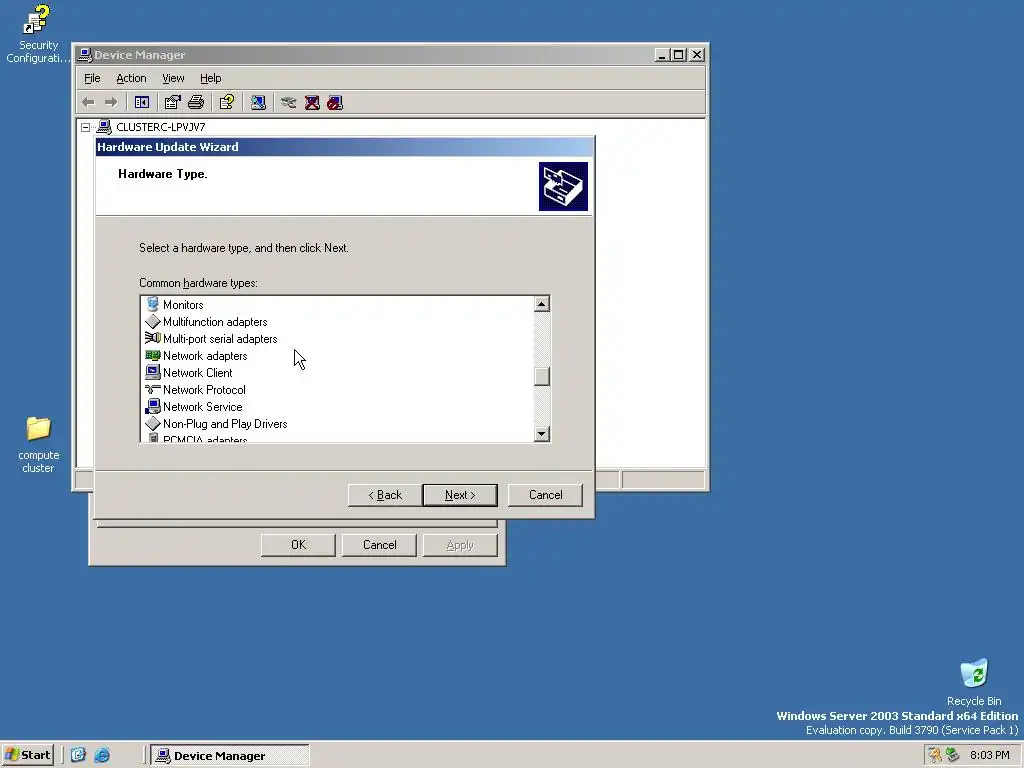The height and width of the screenshot is (768, 1024).
Task: Click the CLUSTERC-LPVJV7 computer icon
Action: point(104,127)
